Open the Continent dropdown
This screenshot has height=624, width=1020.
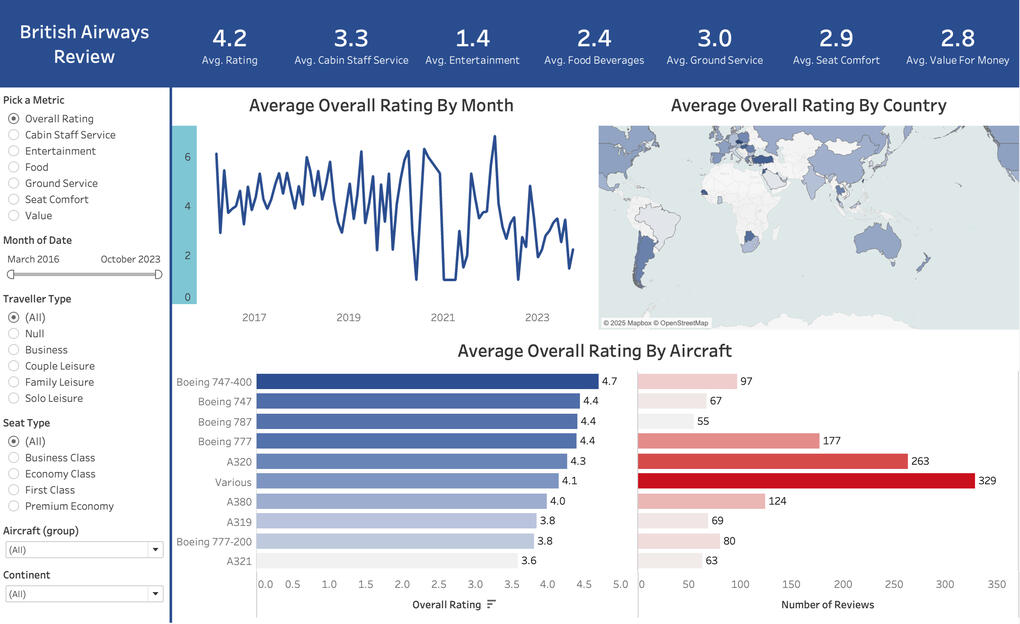[84, 594]
